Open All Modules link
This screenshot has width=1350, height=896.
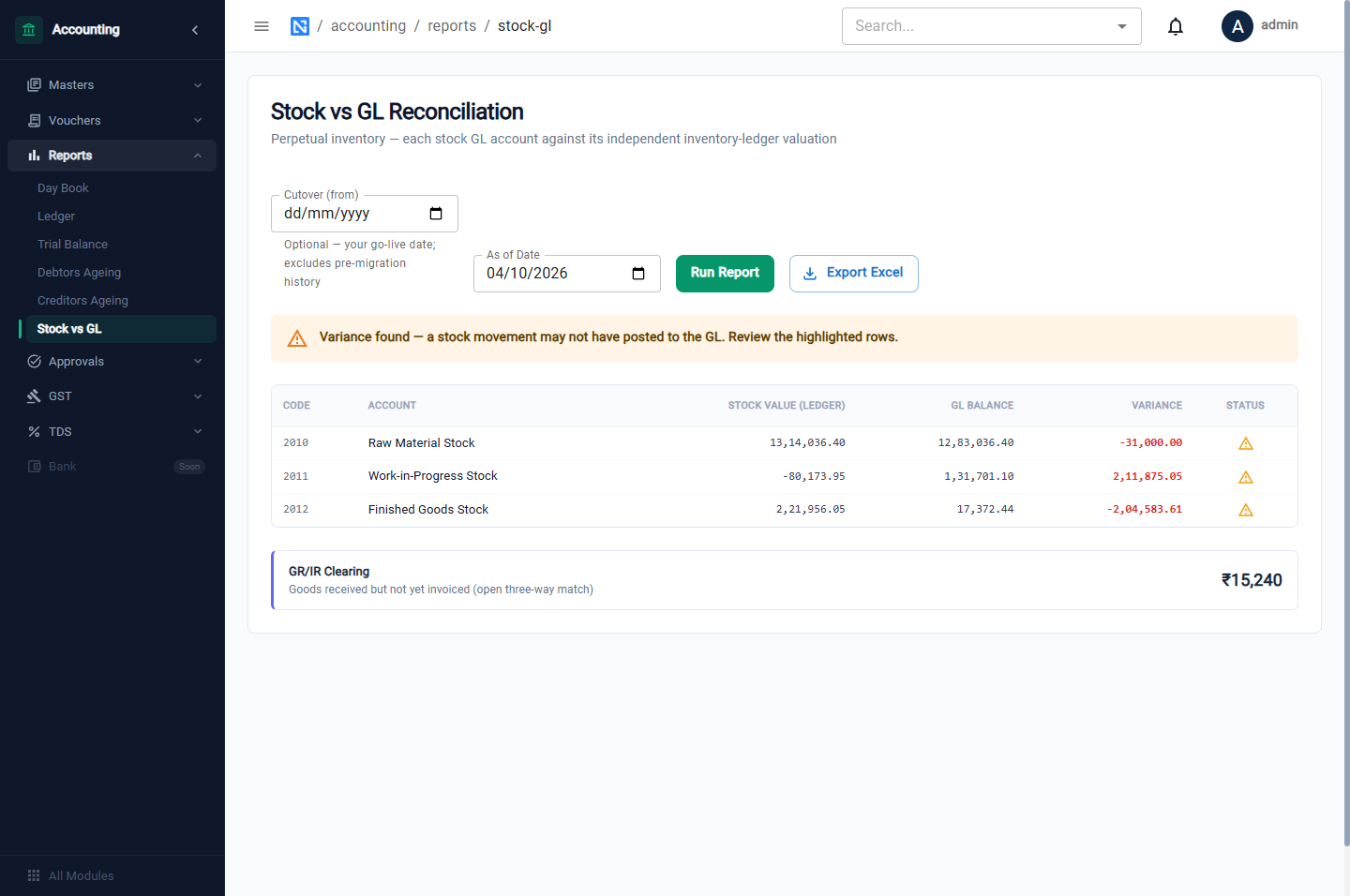coord(81,875)
